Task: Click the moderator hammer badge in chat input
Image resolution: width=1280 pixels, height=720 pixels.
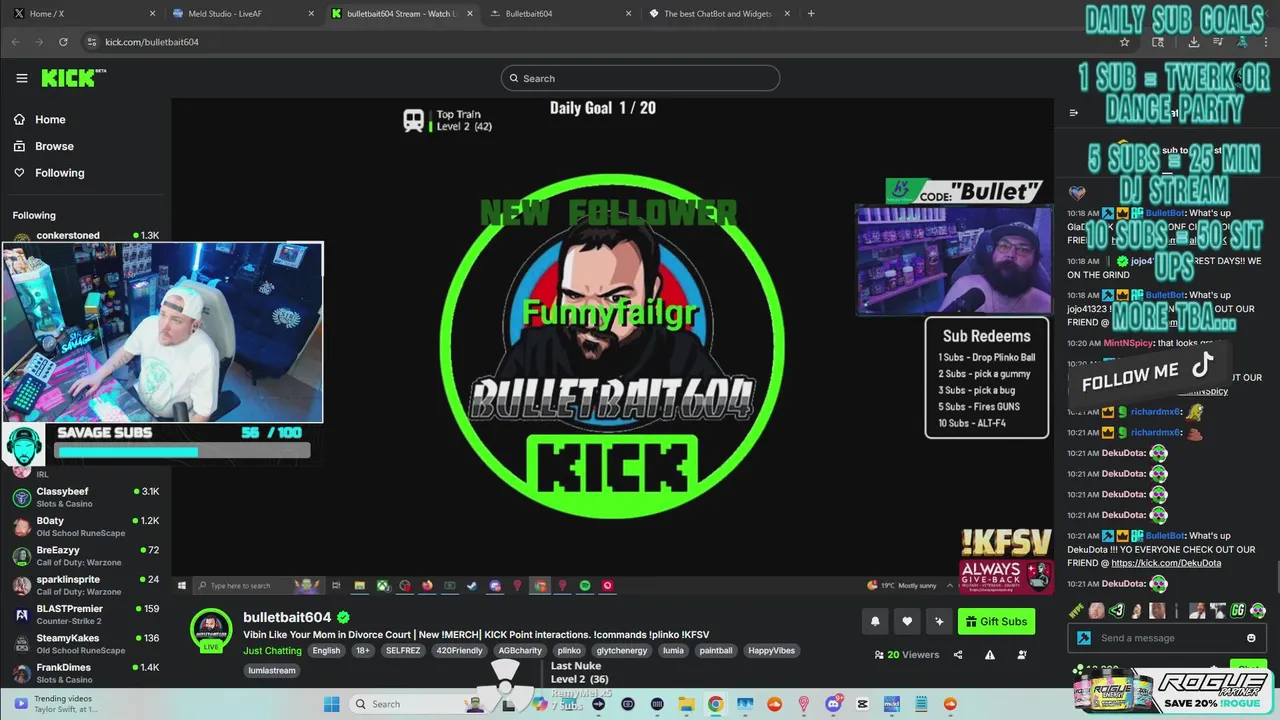Action: click(1084, 638)
